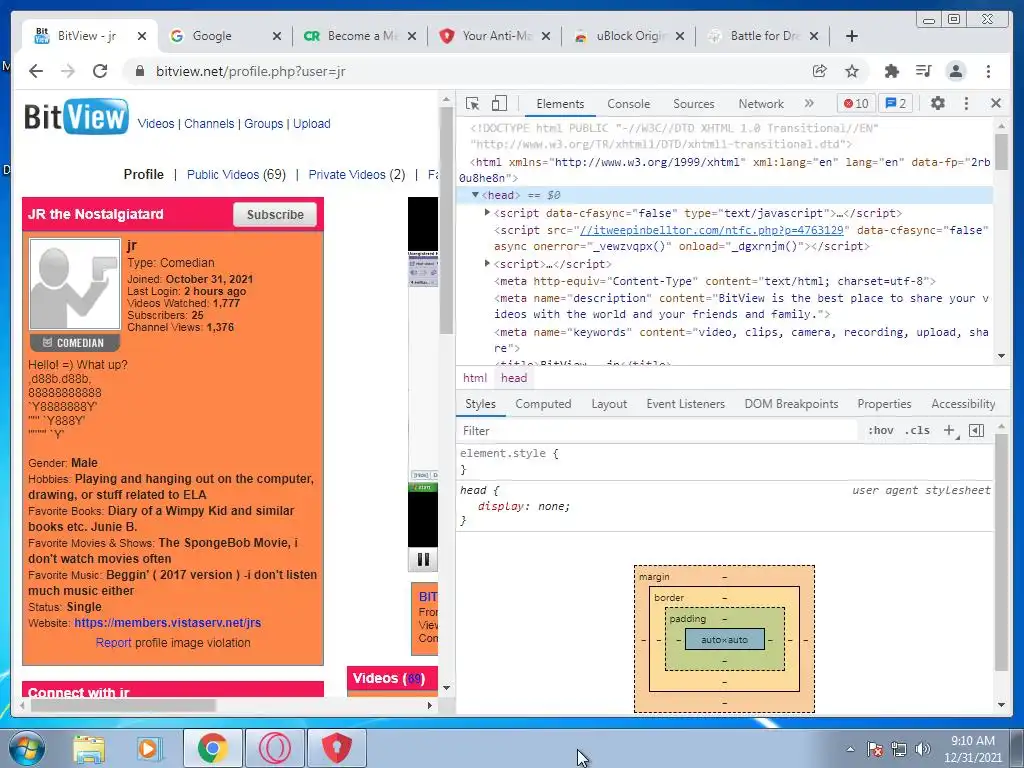Activate the DevTools inspect element picker
This screenshot has width=1024, height=768.
coord(473,103)
